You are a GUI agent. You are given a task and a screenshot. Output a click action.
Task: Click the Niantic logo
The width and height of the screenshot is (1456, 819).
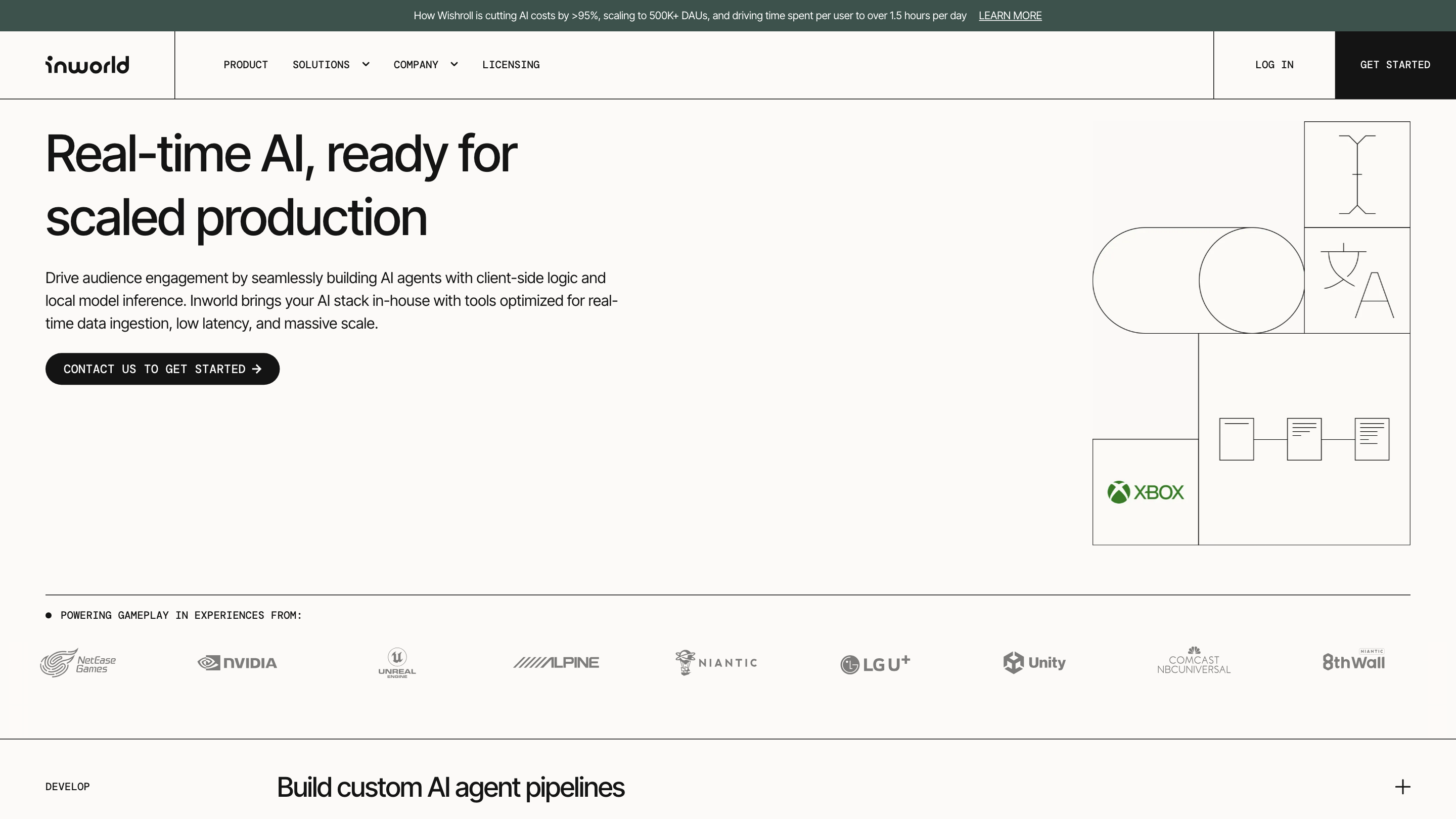click(x=716, y=662)
